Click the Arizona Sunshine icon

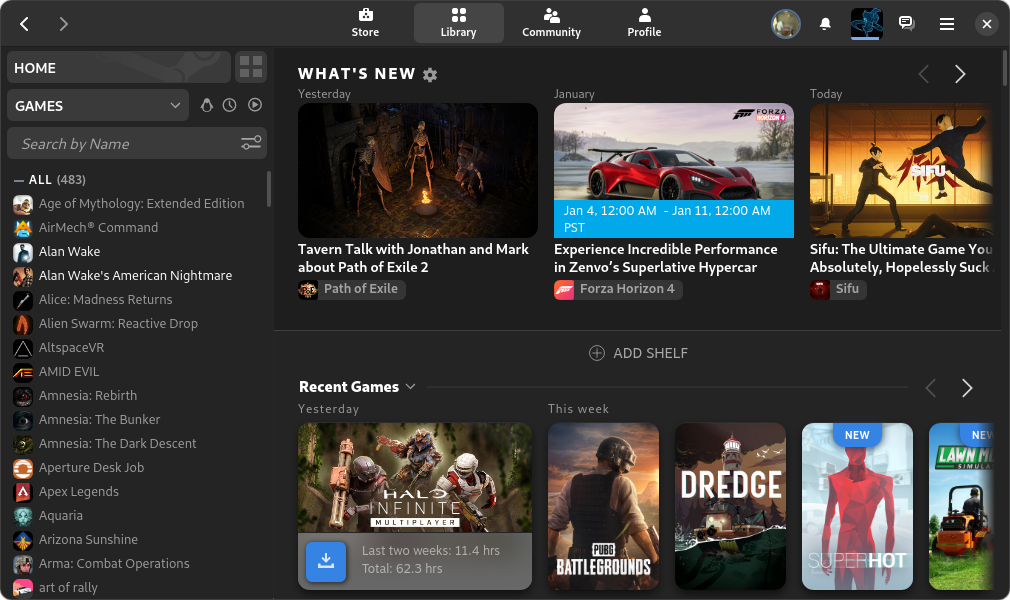point(23,540)
